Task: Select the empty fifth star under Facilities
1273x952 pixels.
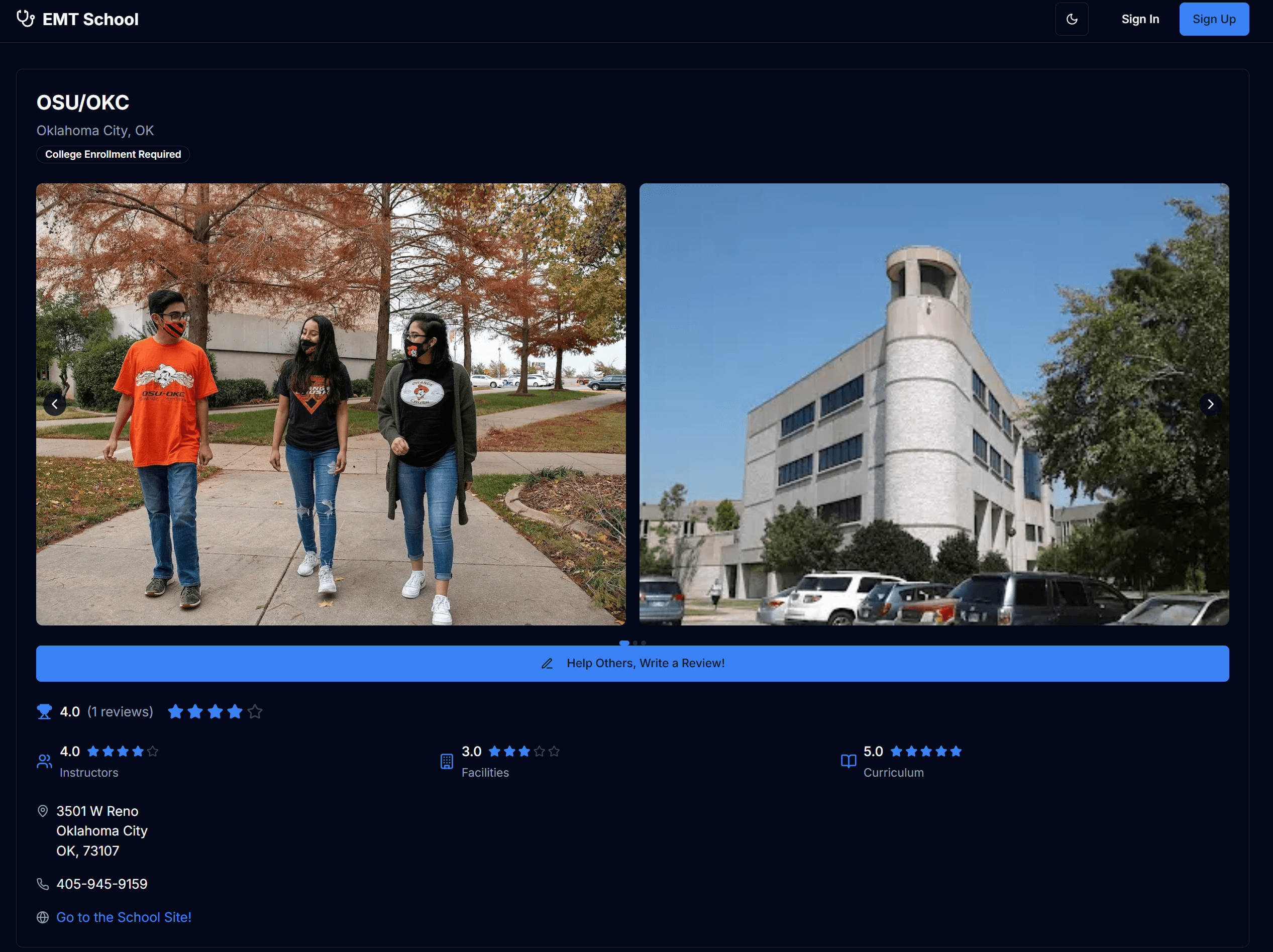Action: 554,751
